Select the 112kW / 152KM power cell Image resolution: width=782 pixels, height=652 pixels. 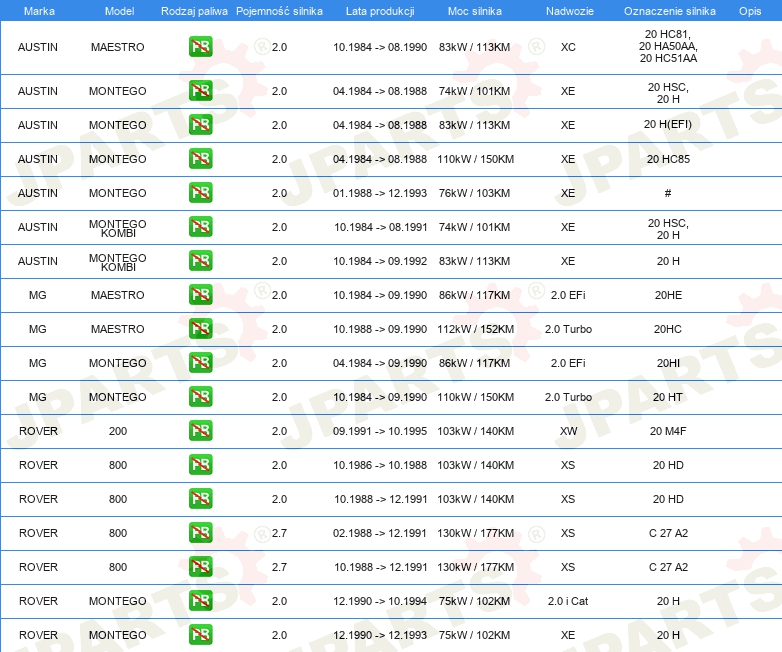click(x=476, y=329)
